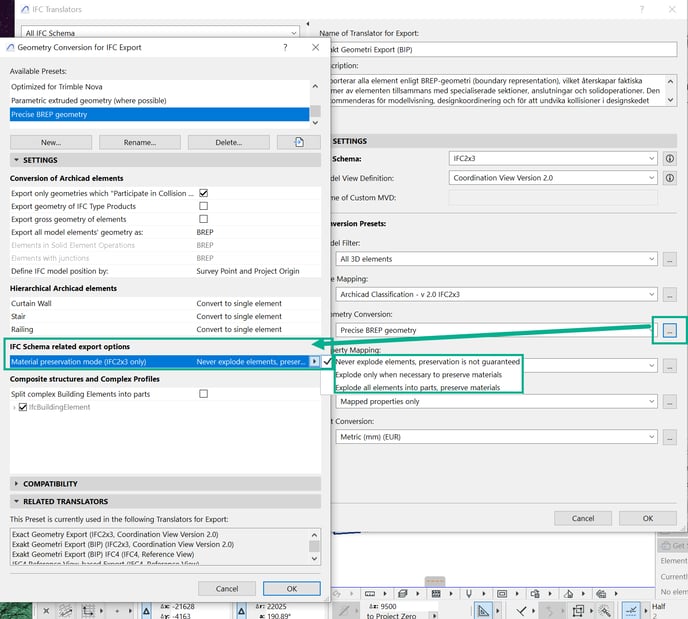This screenshot has width=688, height=619.
Task: Click the 3D box view icon in lower toolbar
Action: (402, 594)
